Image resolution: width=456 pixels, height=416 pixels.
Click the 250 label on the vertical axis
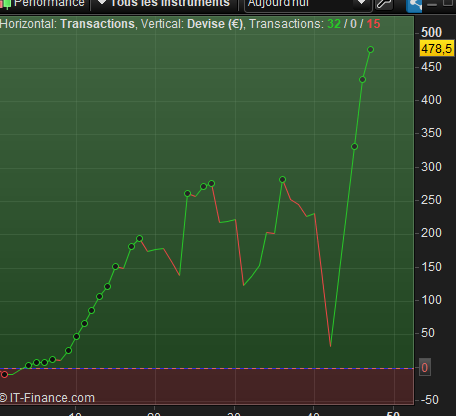point(431,200)
